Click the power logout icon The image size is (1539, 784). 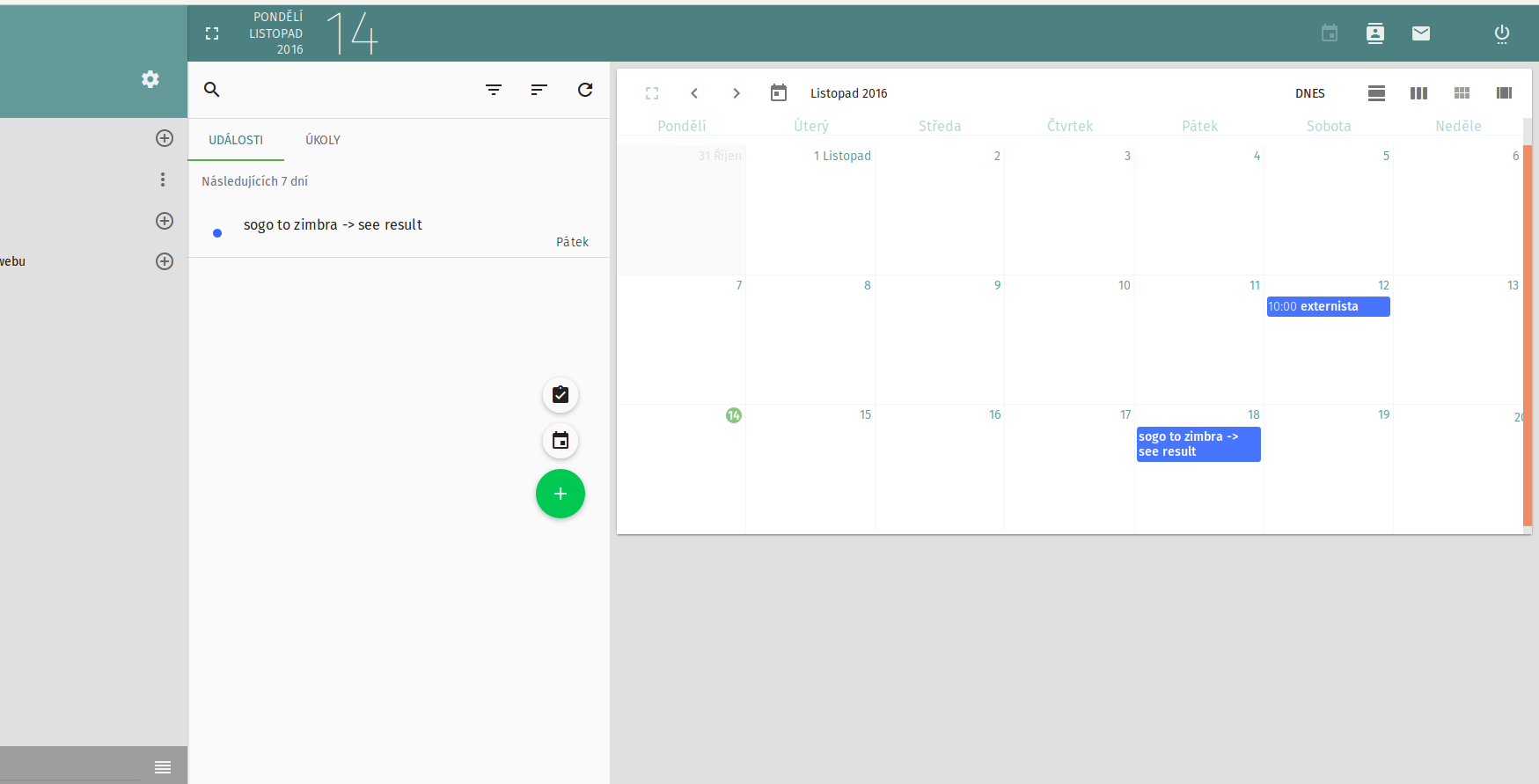[1501, 33]
